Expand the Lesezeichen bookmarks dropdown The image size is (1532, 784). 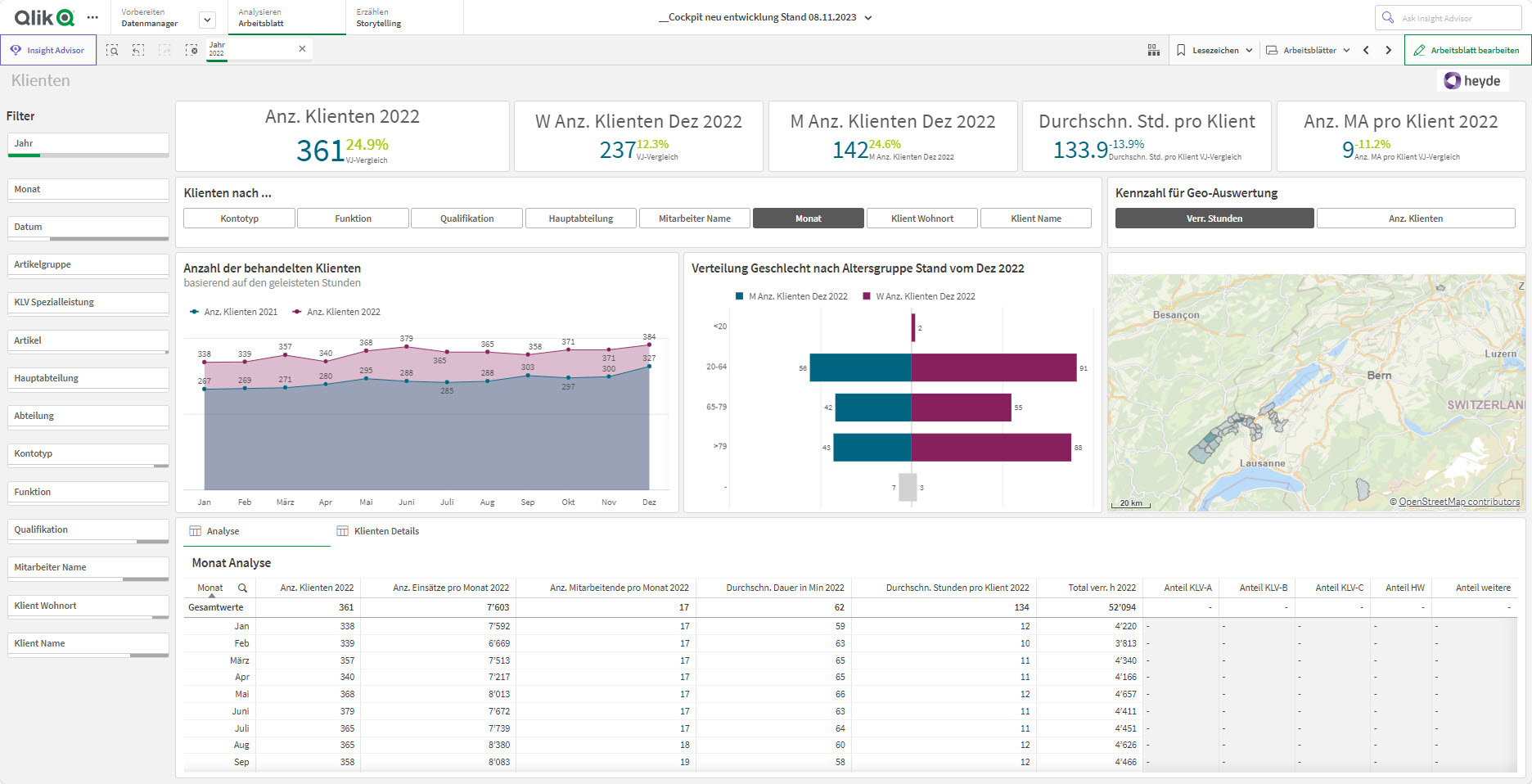(x=1214, y=51)
